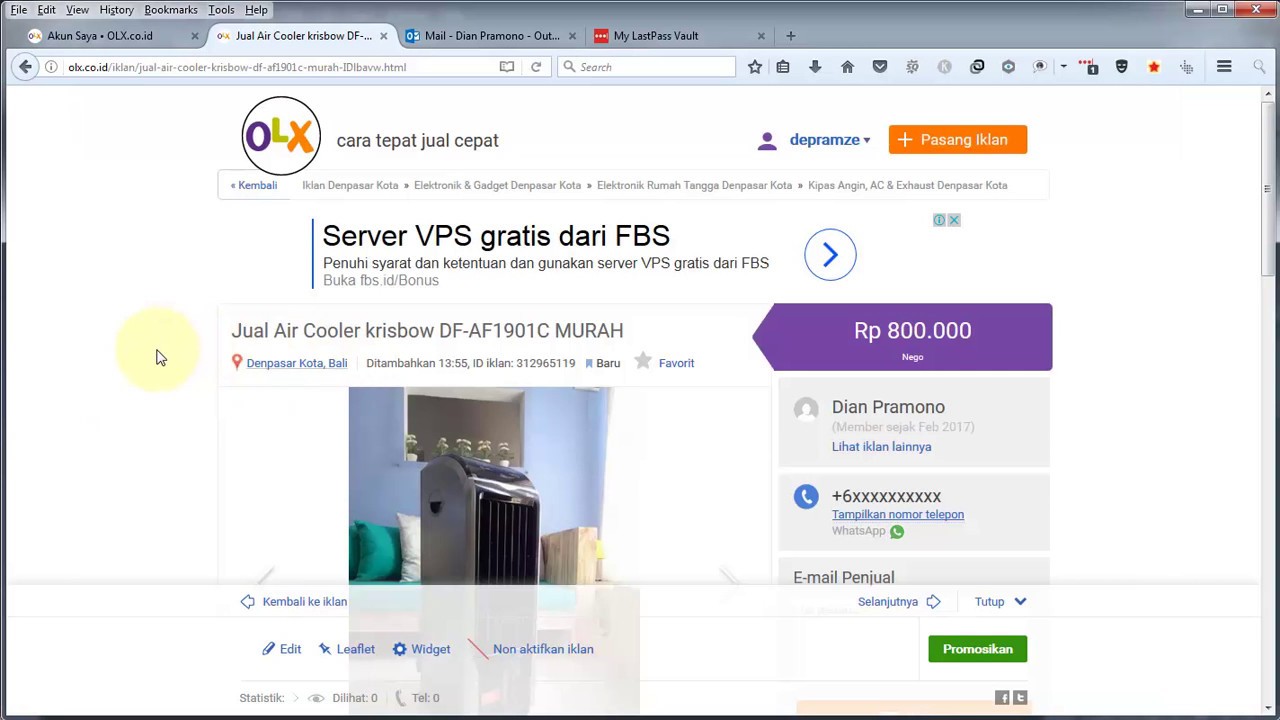
Task: Click the mask extension icon in toolbar
Action: 1122,67
